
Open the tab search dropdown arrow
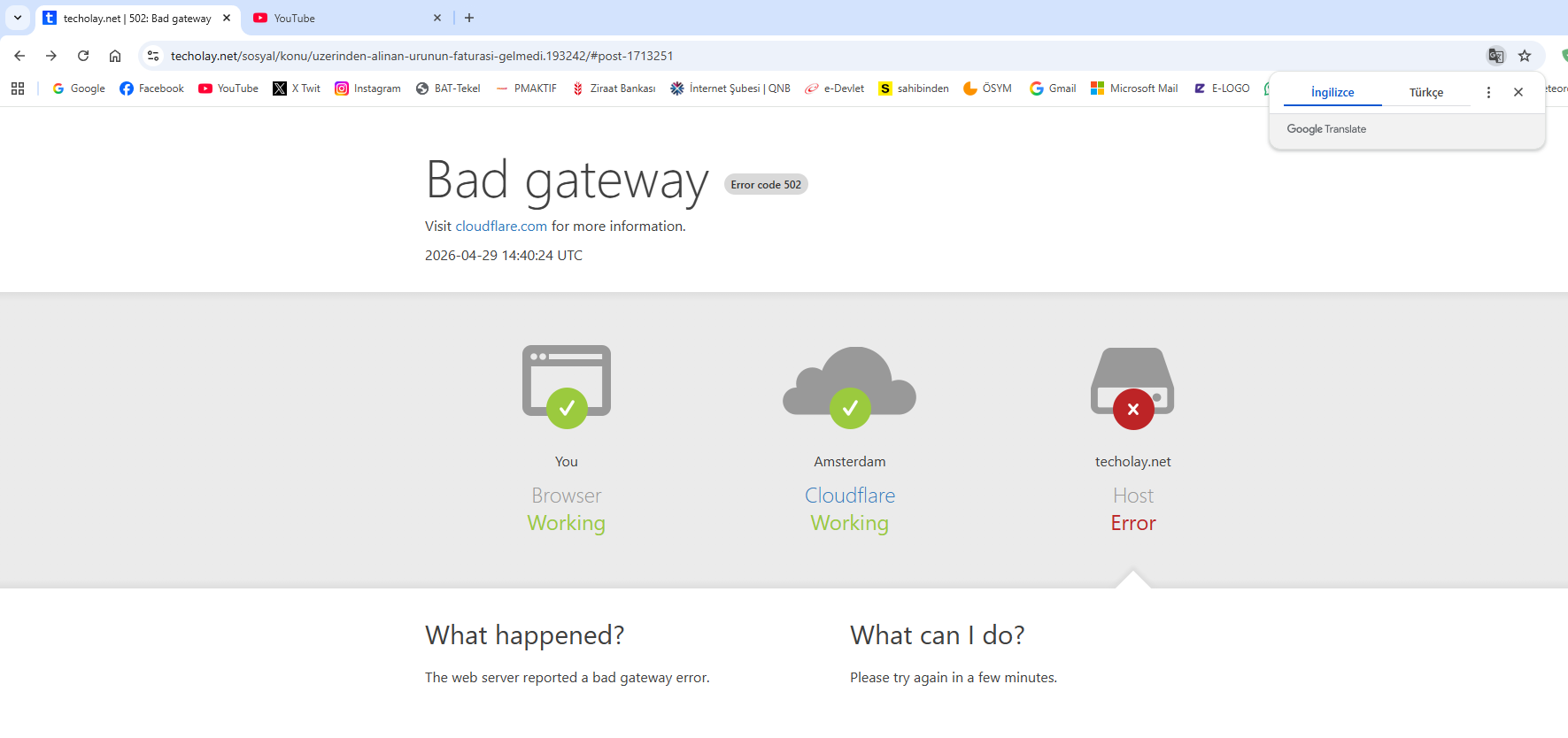coord(18,18)
